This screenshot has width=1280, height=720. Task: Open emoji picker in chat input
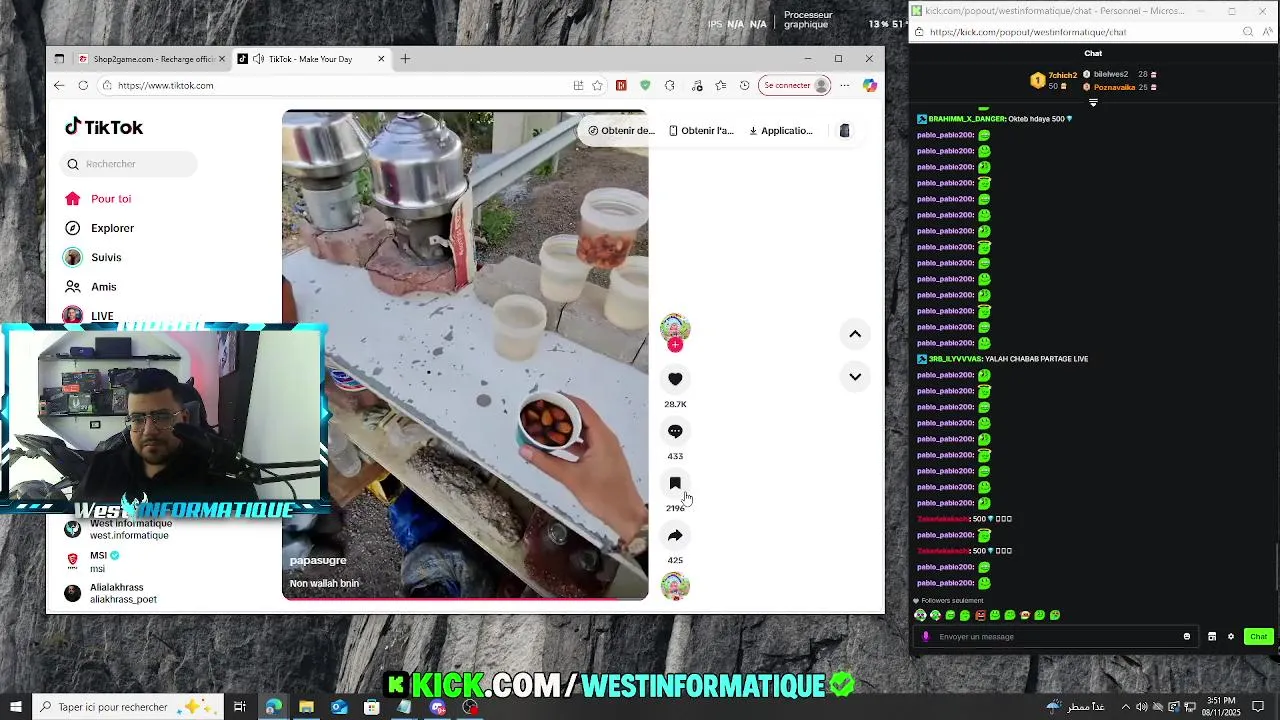point(1187,637)
